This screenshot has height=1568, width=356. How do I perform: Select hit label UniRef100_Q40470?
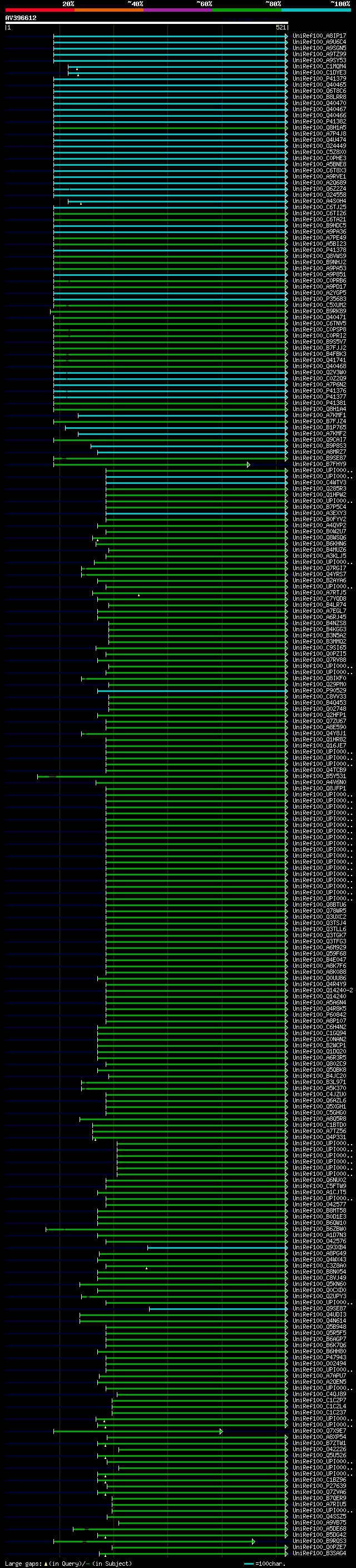(319, 103)
